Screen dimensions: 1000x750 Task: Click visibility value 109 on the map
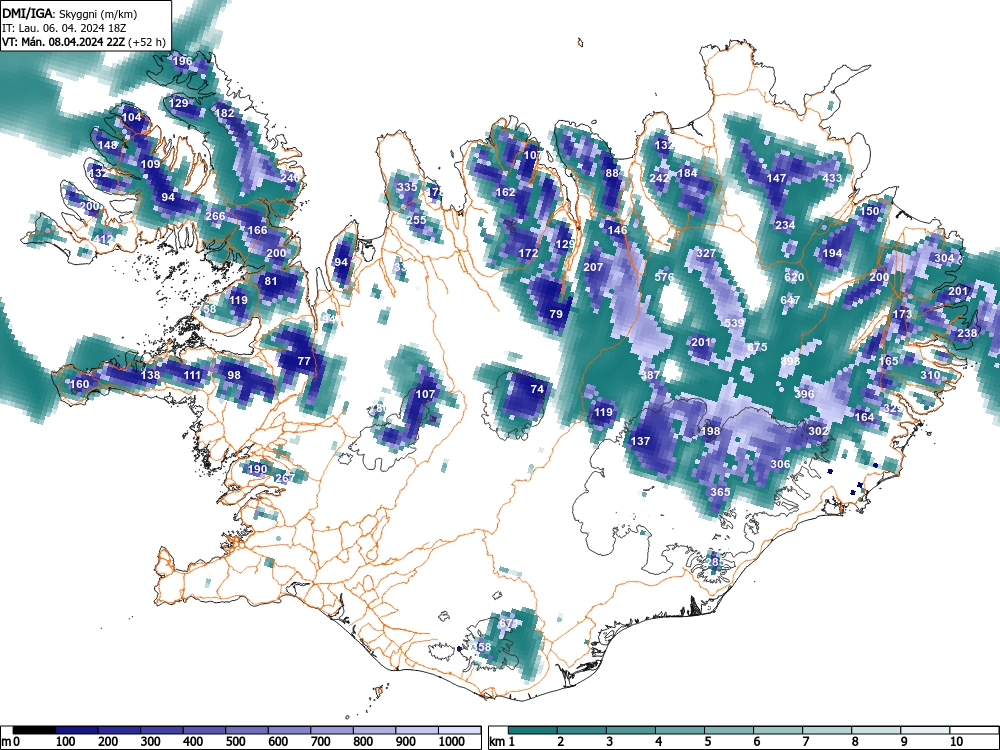pyautogui.click(x=150, y=164)
